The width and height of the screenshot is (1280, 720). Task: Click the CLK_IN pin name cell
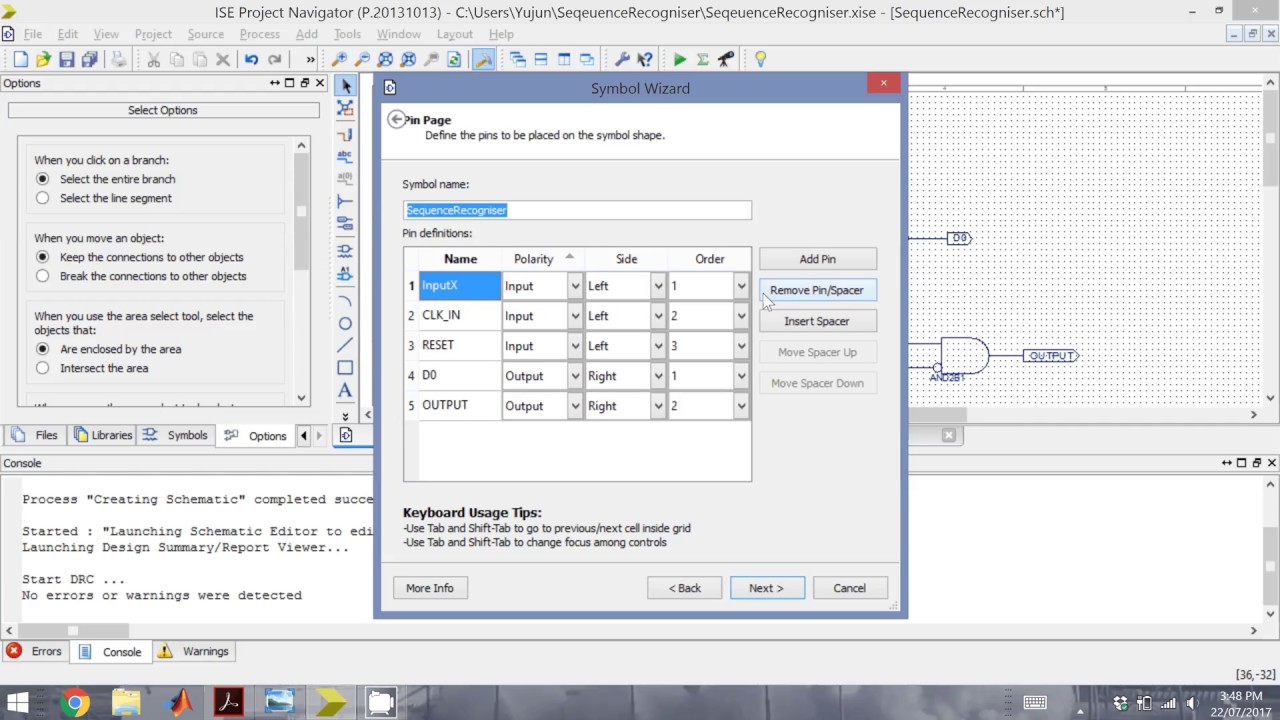tap(460, 315)
